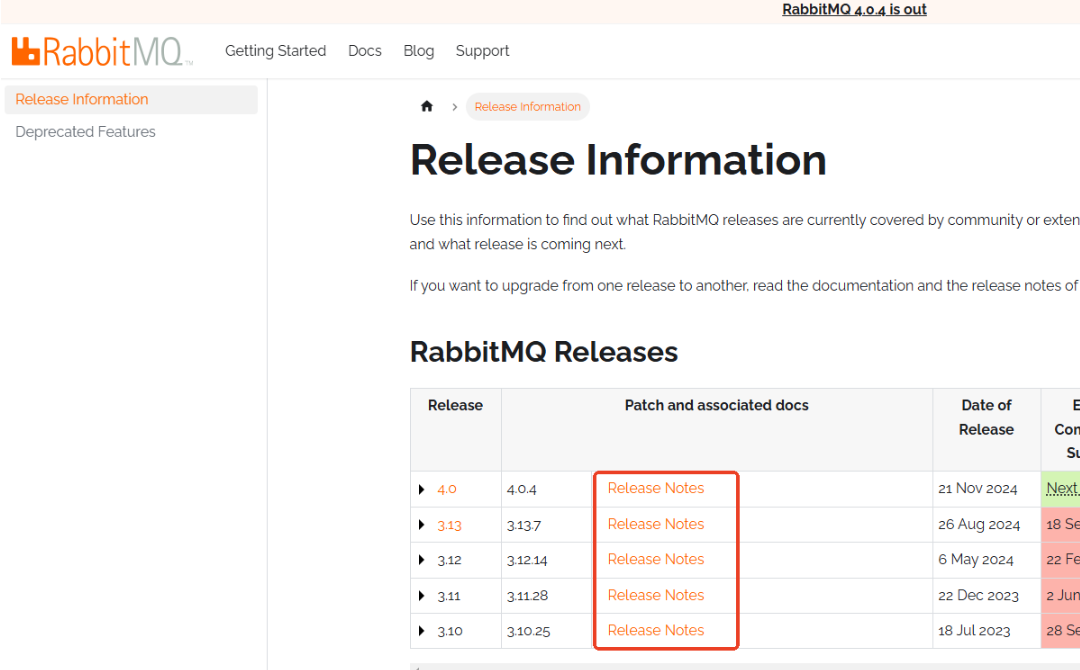The width and height of the screenshot is (1080, 670).
Task: Expand the 3.12 release row
Action: click(422, 560)
